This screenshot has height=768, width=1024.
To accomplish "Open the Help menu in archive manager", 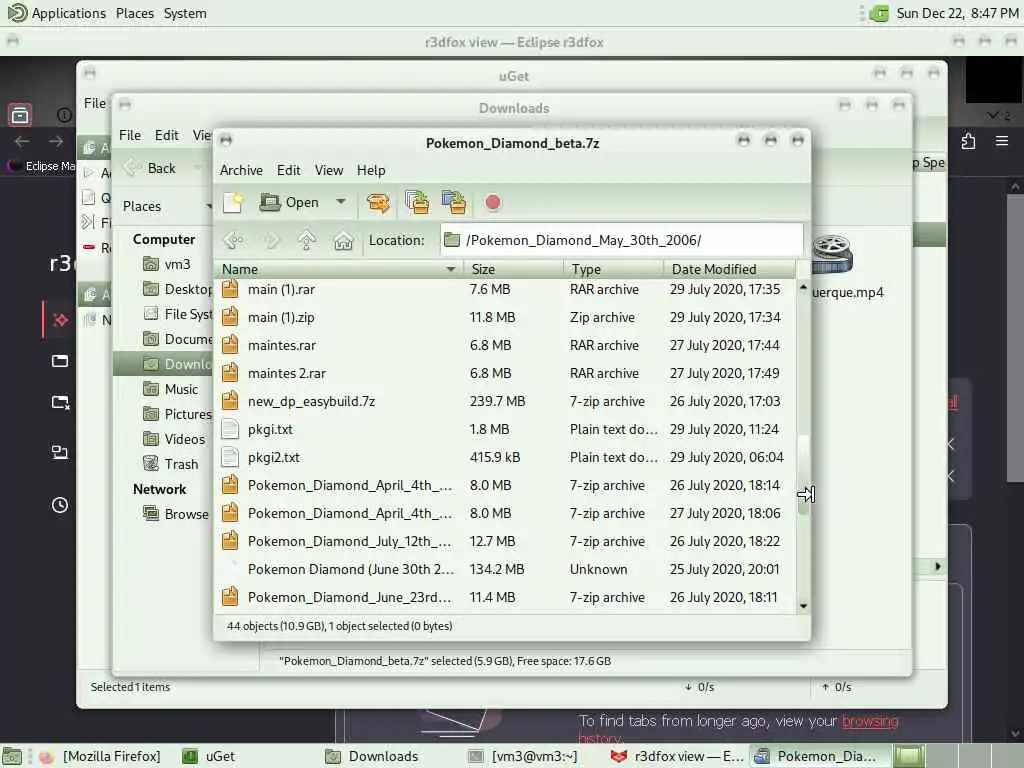I will click(371, 170).
